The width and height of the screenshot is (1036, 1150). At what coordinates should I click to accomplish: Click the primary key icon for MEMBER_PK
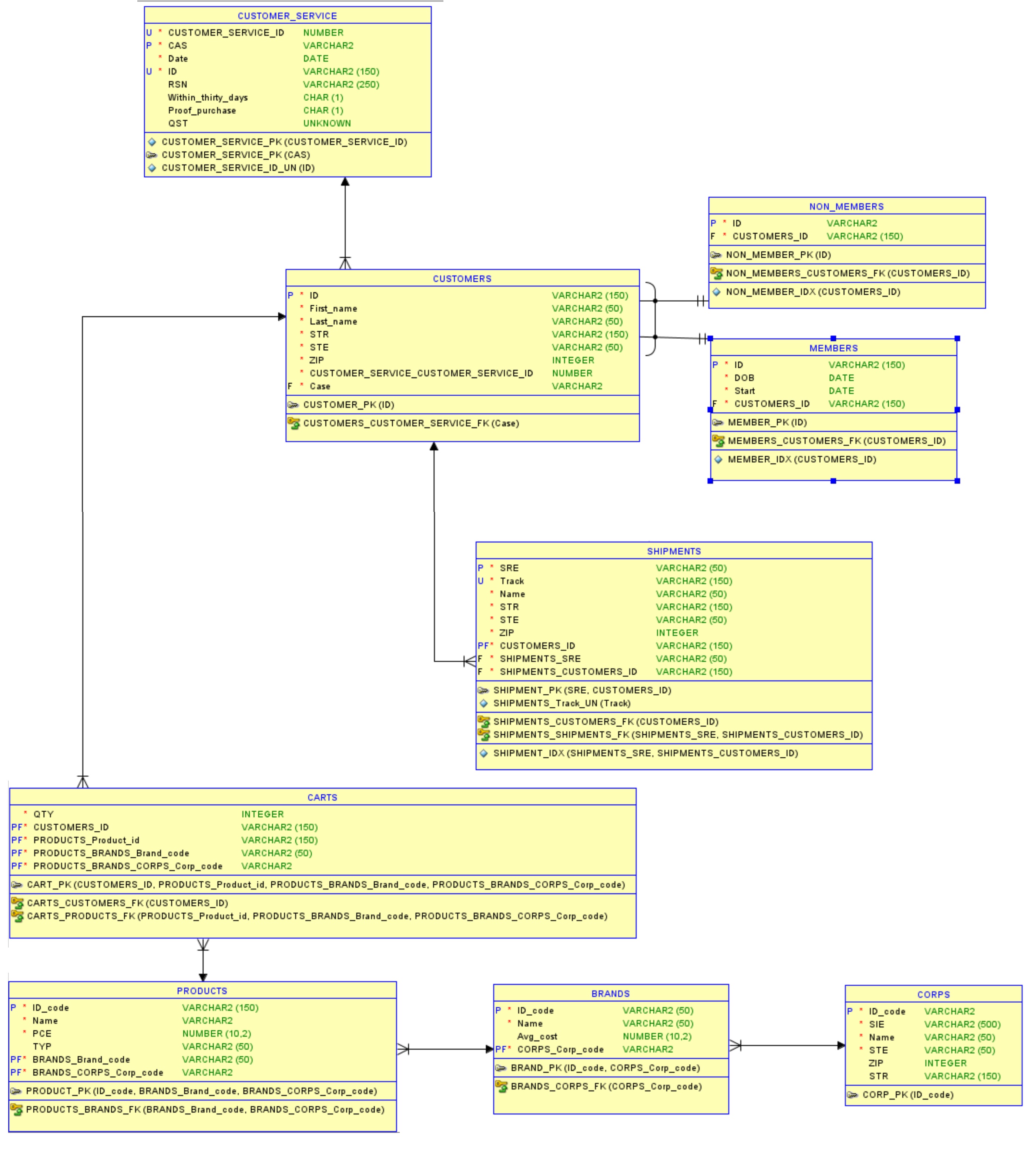pos(718,422)
